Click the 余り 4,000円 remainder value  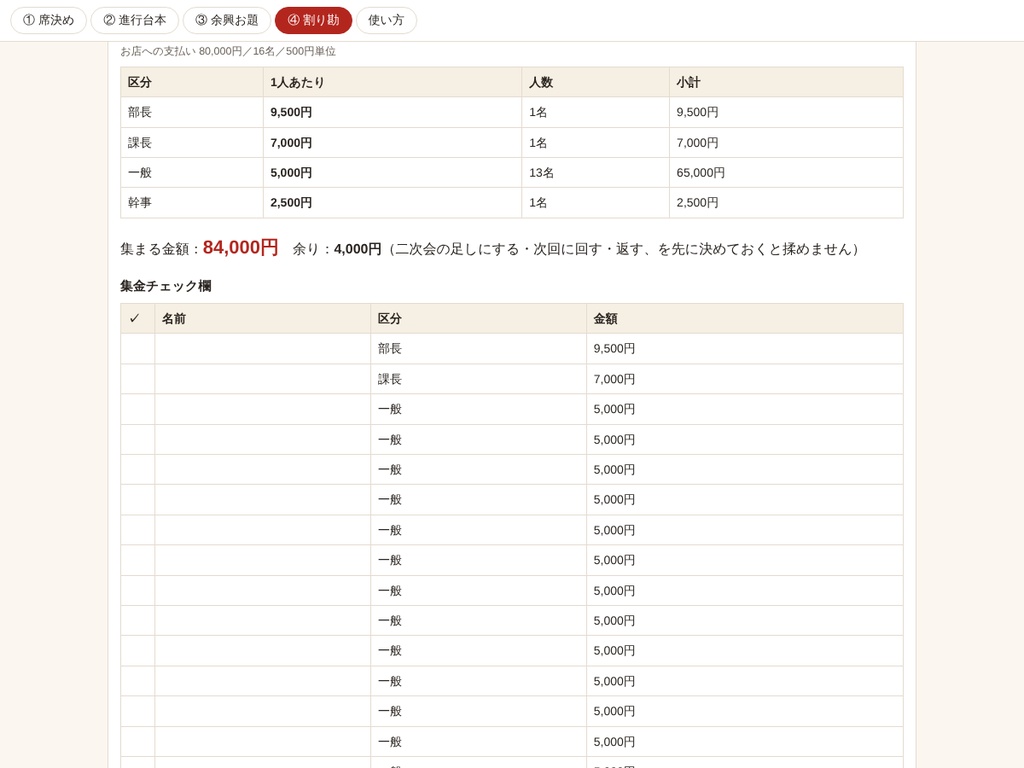357,249
